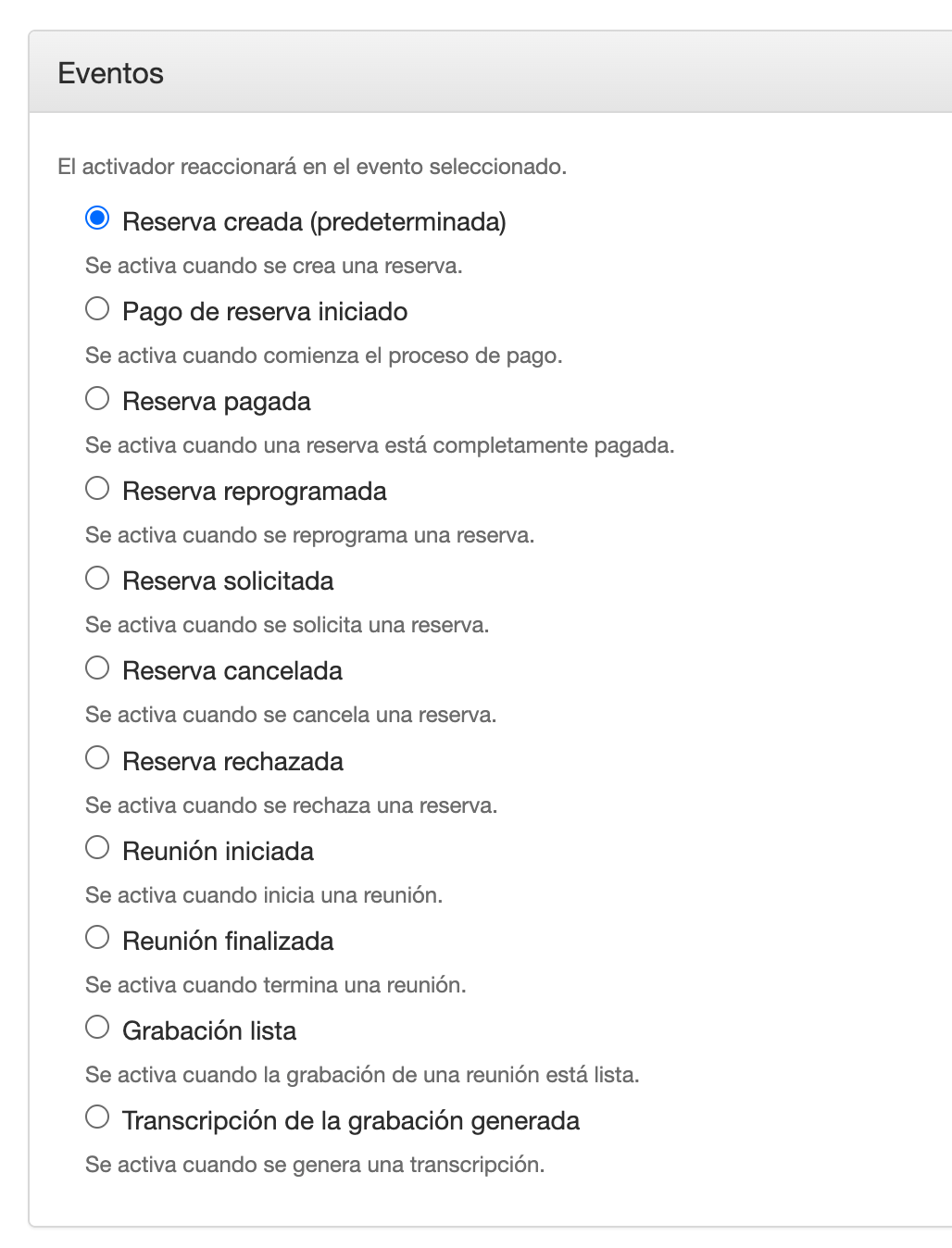Select the 'Reserva reprogramada' radio circle
The width and height of the screenshot is (952, 1248).
tap(97, 488)
